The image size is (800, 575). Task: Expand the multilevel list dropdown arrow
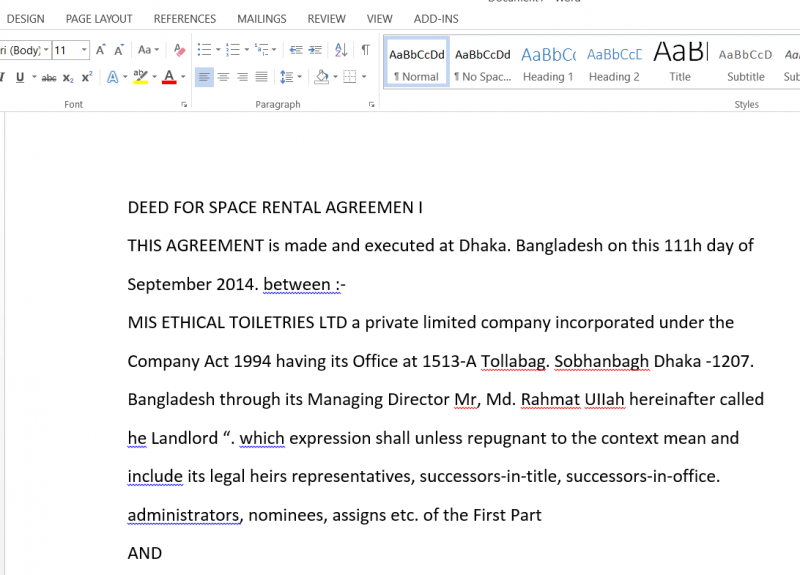(274, 50)
